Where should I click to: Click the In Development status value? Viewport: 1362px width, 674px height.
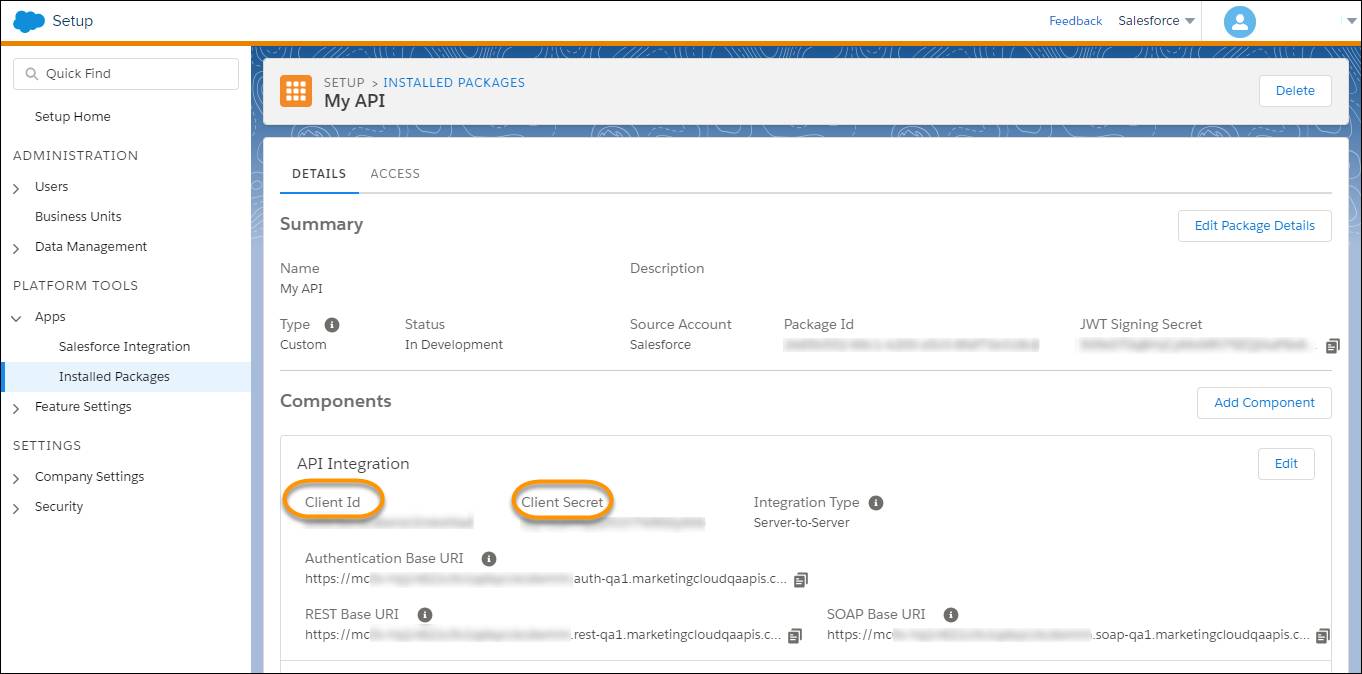pyautogui.click(x=454, y=345)
